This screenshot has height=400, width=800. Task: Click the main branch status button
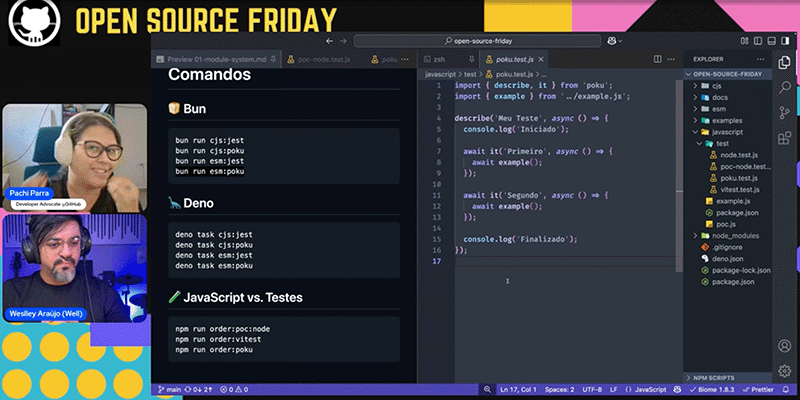(x=169, y=389)
